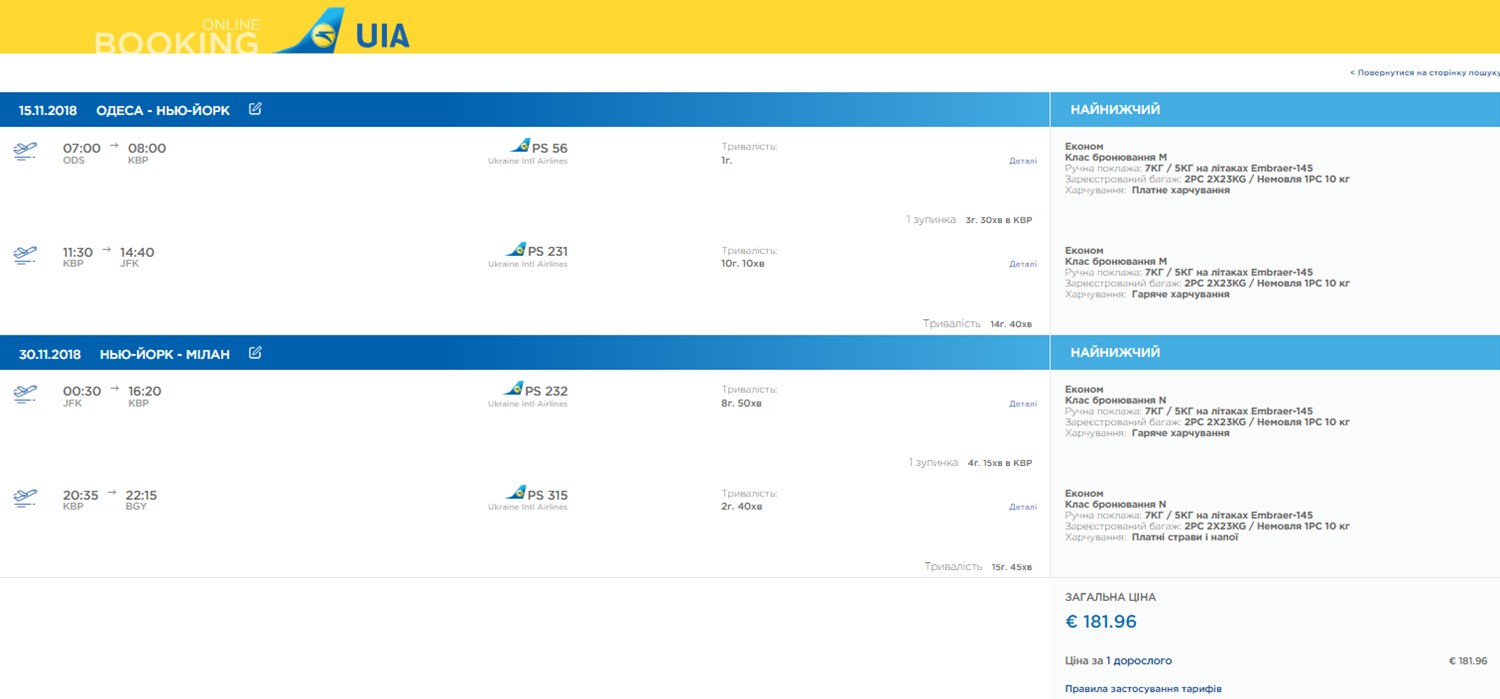This screenshot has height=699, width=1500.
Task: Click plane icon for 00:30 JFK departure
Action: [x=25, y=395]
